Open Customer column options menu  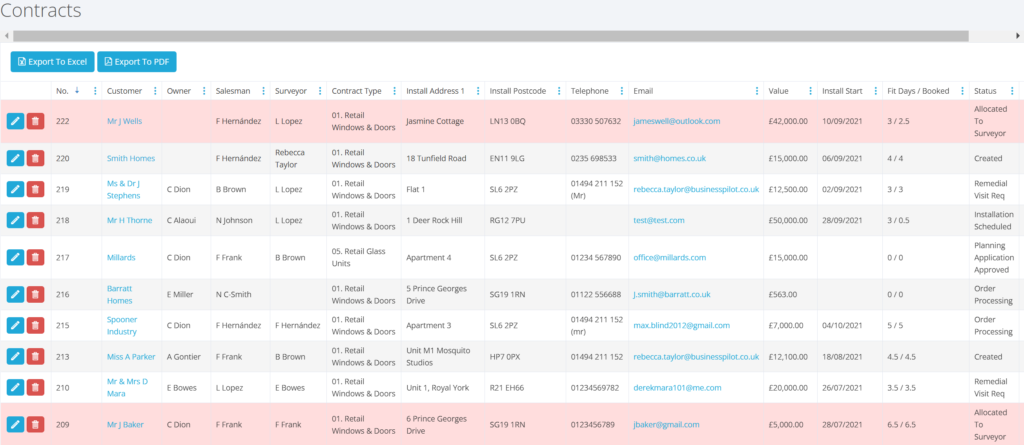pos(155,91)
